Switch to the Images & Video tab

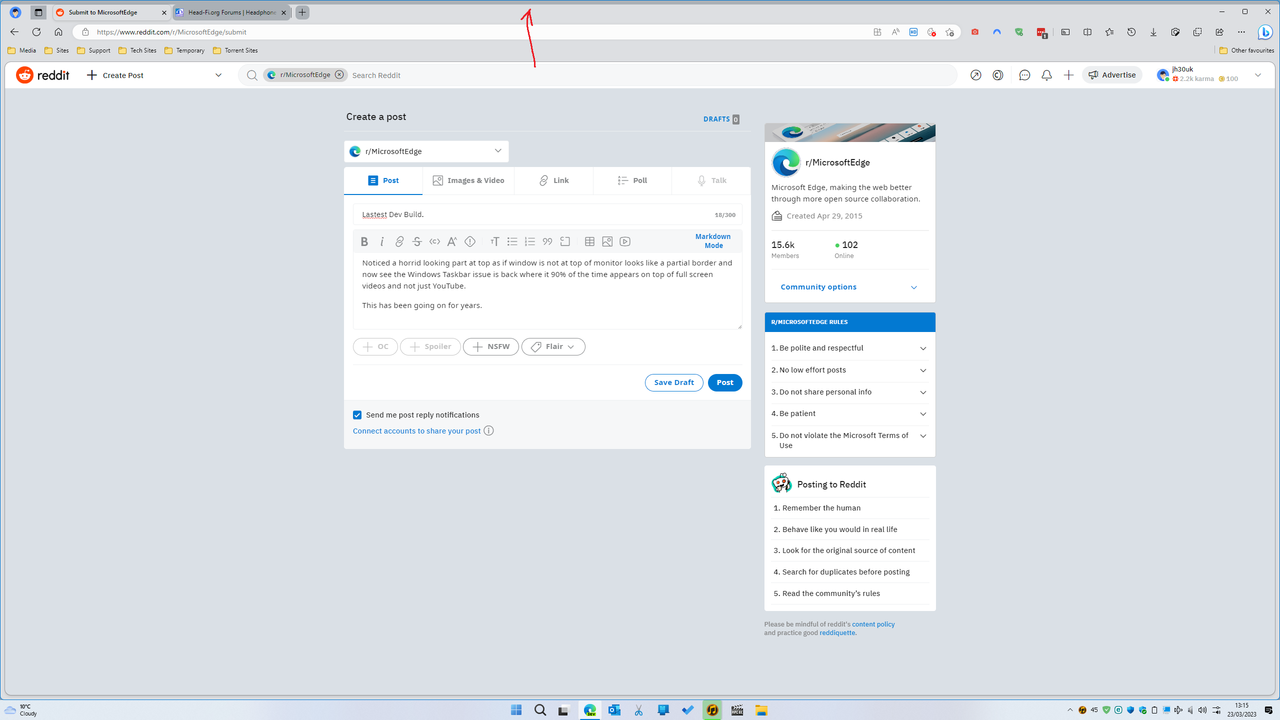tap(469, 180)
